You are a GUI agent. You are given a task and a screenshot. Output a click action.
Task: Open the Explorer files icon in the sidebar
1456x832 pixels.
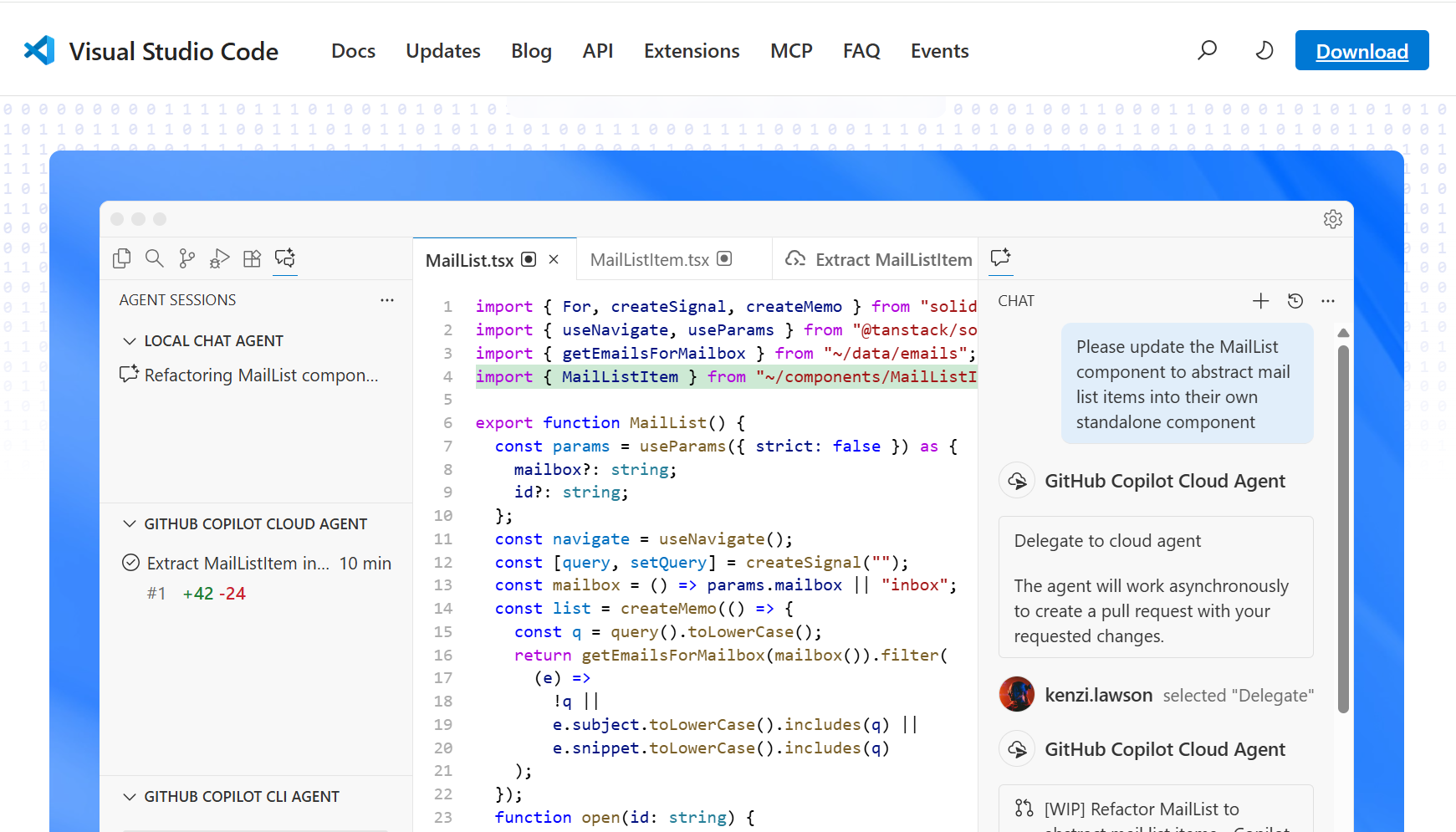tap(122, 258)
